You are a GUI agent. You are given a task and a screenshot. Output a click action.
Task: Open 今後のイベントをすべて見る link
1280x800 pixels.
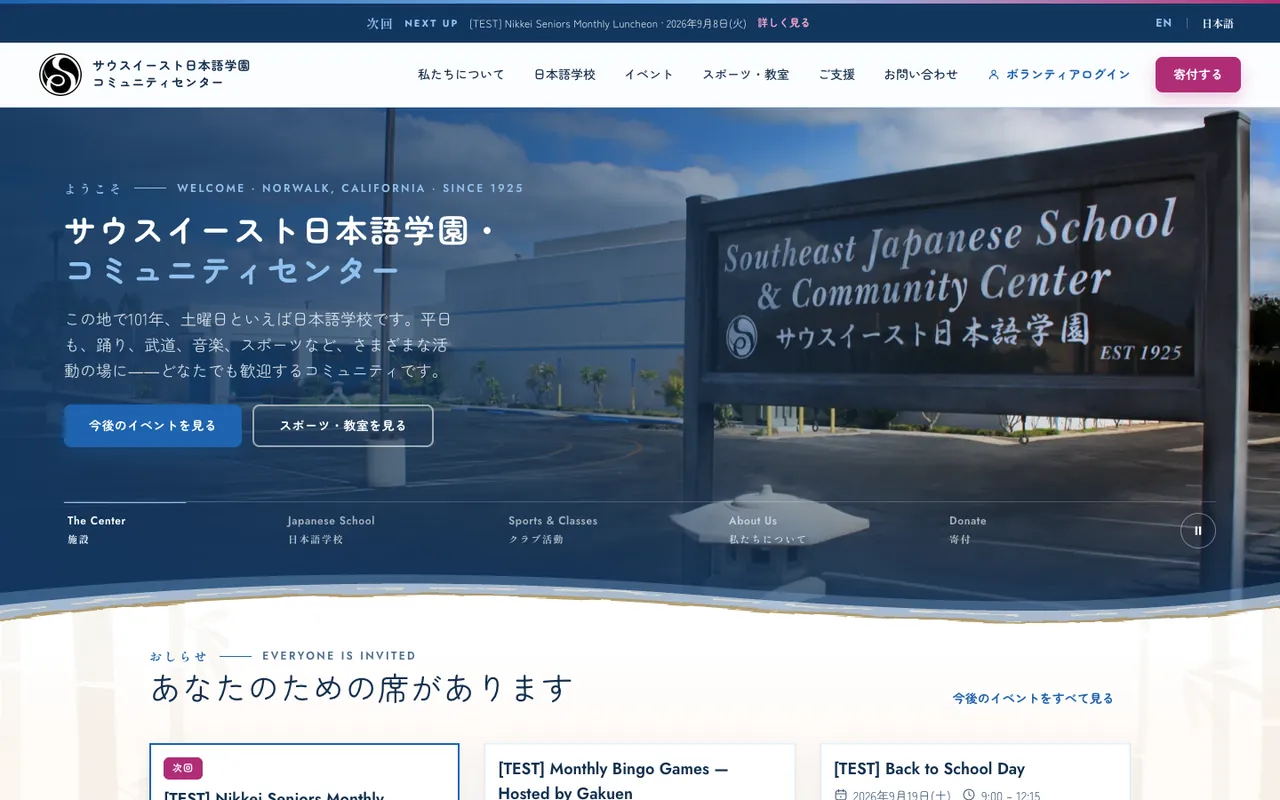point(1033,698)
